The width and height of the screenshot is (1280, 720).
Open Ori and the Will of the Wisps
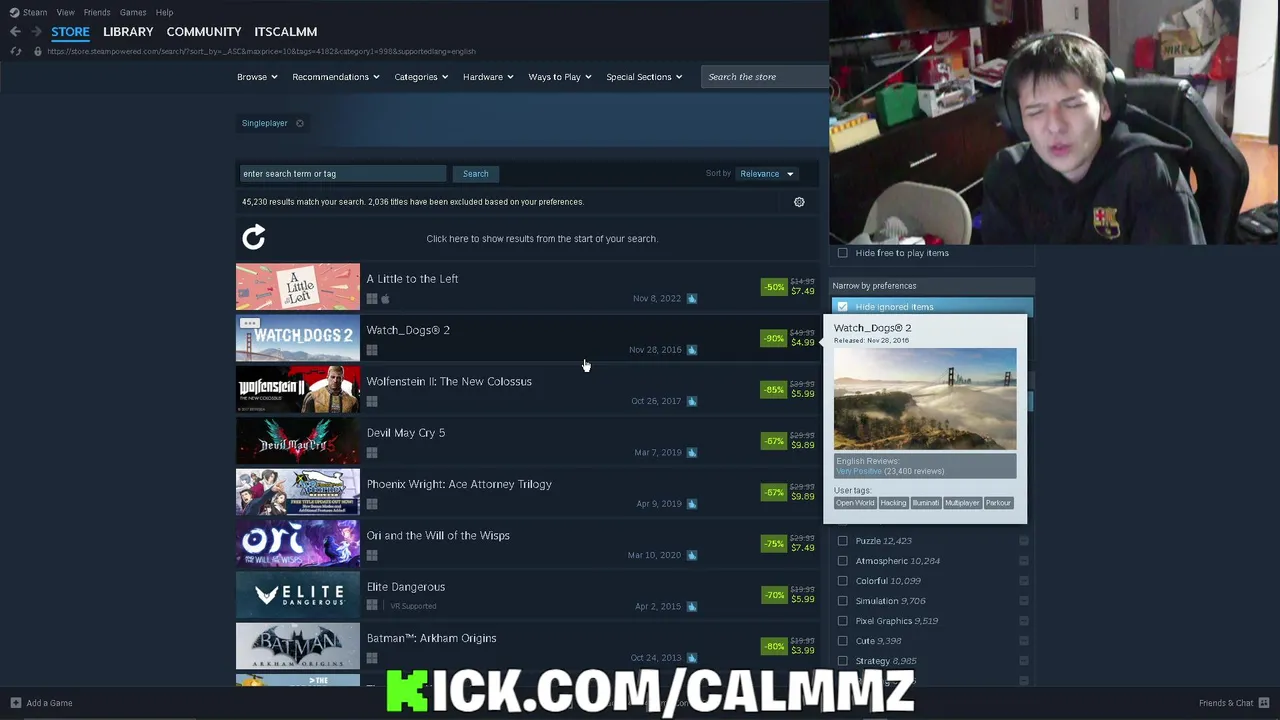[x=527, y=545]
